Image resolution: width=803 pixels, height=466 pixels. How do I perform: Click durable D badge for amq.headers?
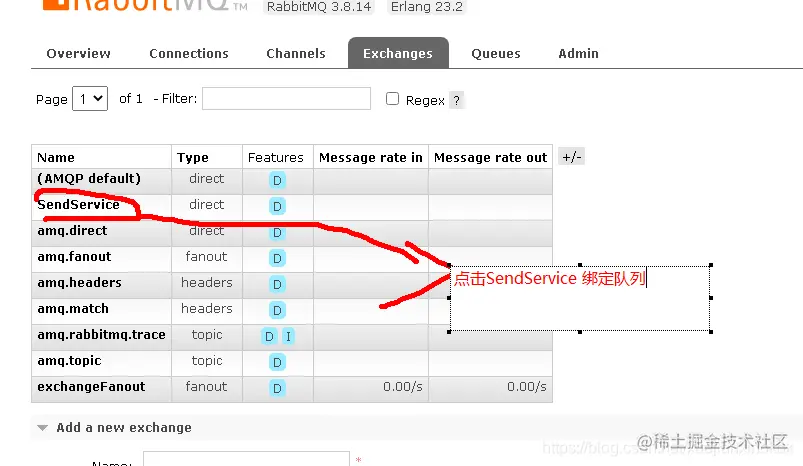277,284
